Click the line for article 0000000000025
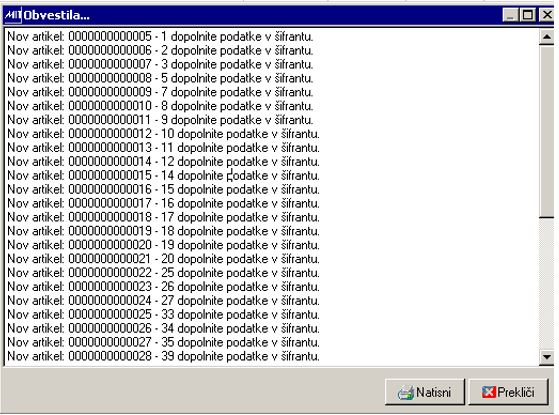 pos(163,315)
